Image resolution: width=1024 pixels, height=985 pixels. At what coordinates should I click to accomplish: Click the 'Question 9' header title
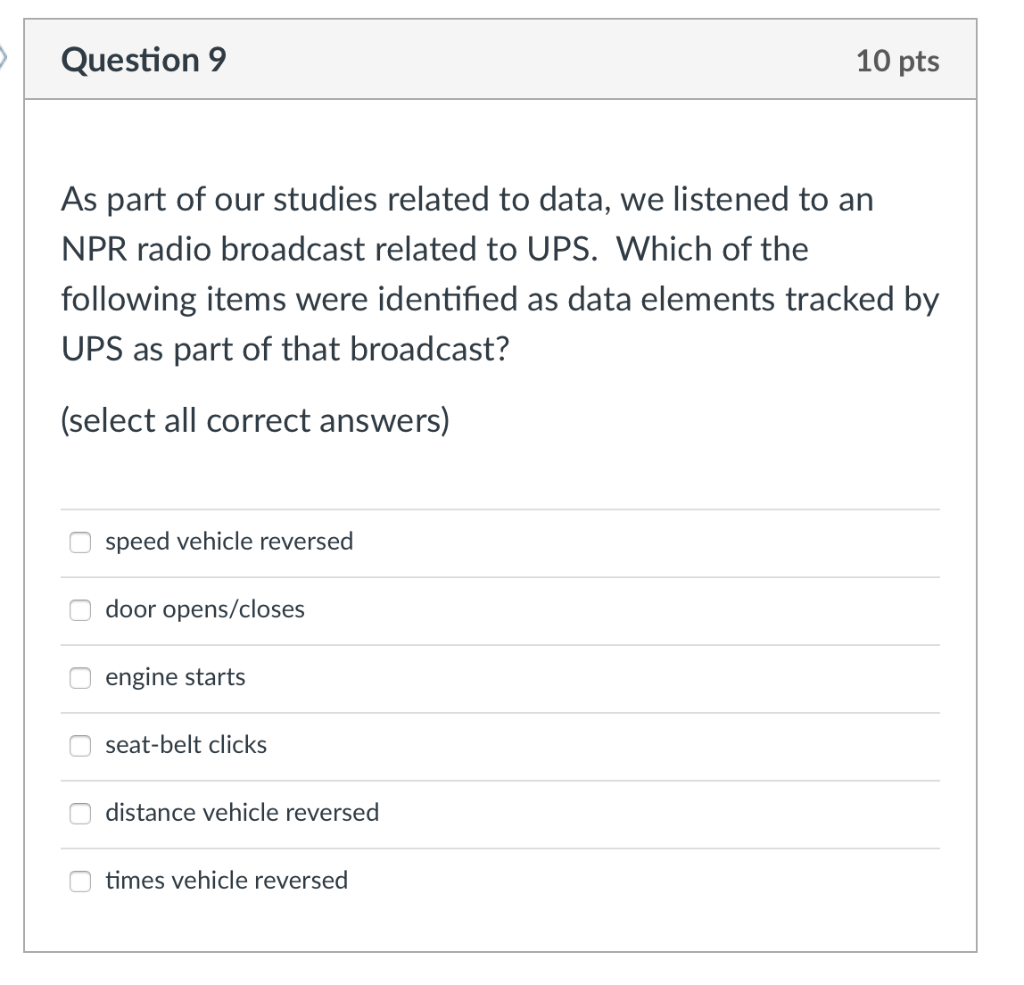coord(144,61)
